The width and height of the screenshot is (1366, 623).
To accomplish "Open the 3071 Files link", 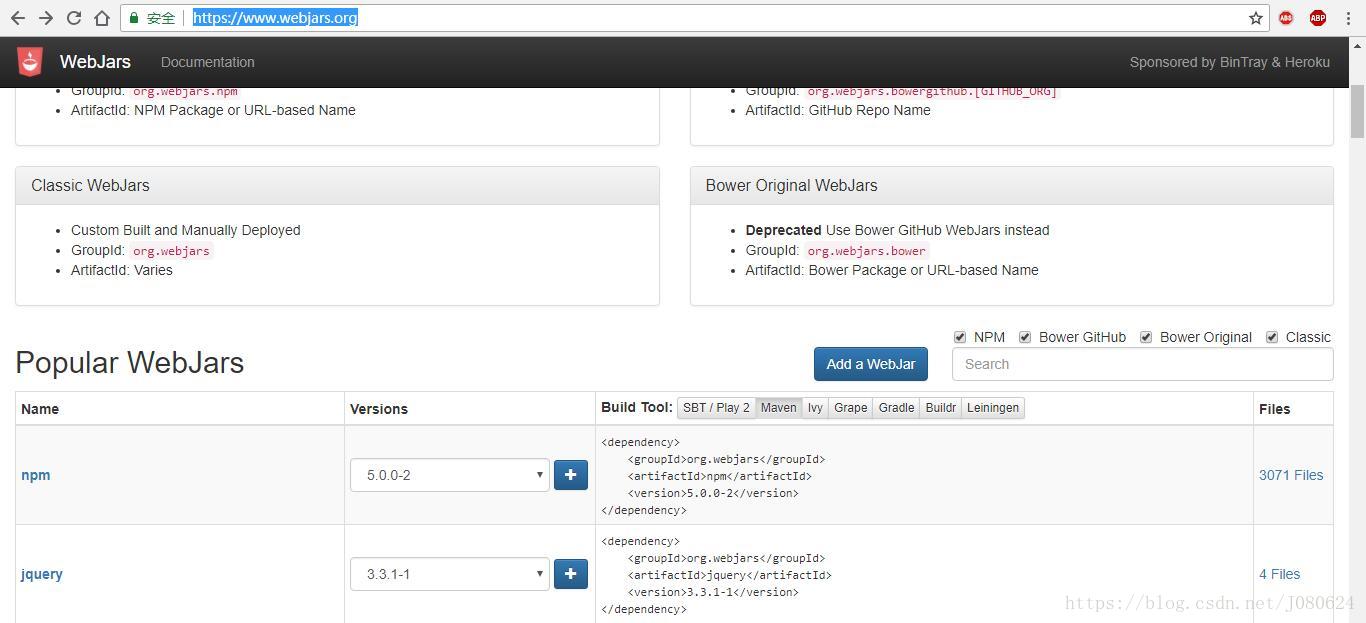I will click(x=1291, y=475).
